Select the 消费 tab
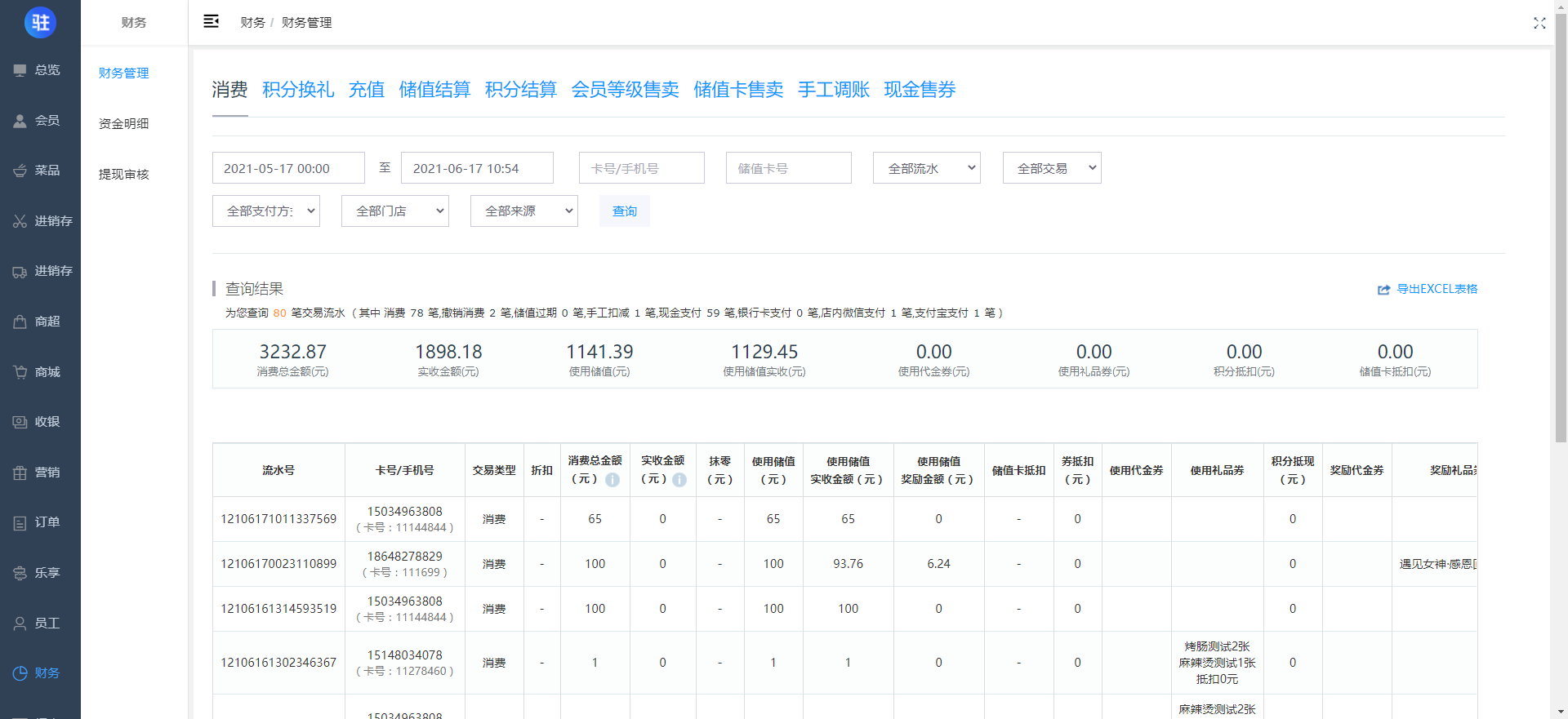The image size is (1568, 719). click(x=229, y=90)
